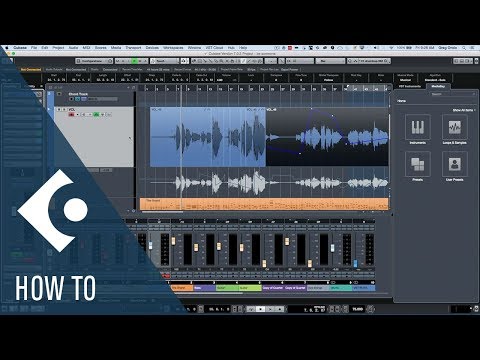Click the Chord Track name
The height and width of the screenshot is (360, 480).
point(78,94)
